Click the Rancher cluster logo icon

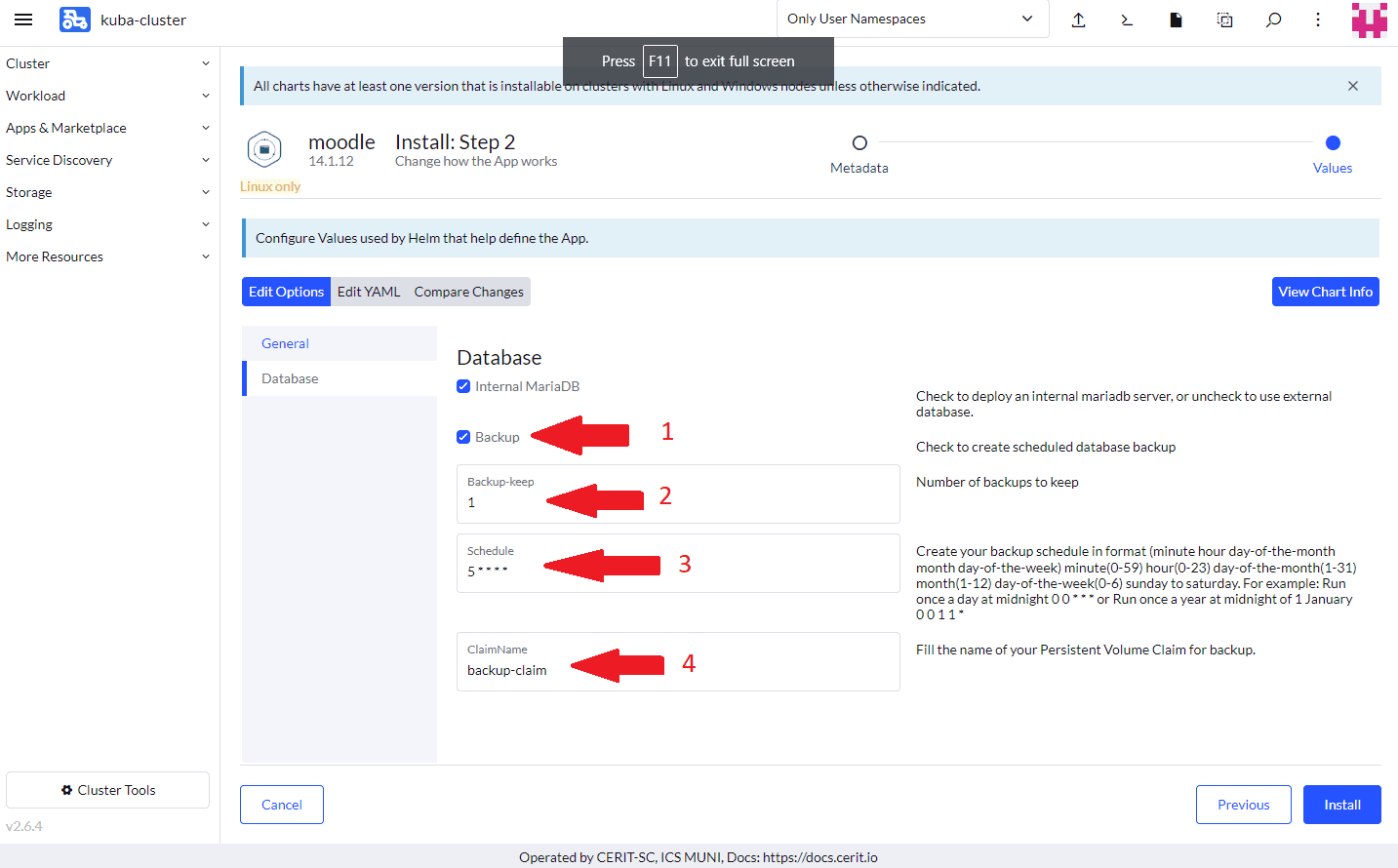coord(74,20)
